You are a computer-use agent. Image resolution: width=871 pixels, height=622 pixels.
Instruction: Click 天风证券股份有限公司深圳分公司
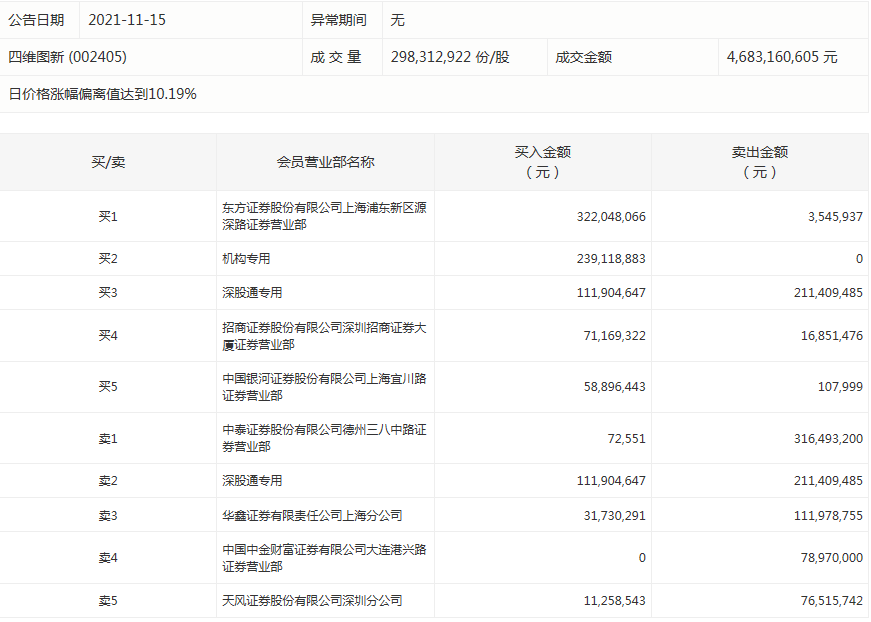tap(312, 601)
